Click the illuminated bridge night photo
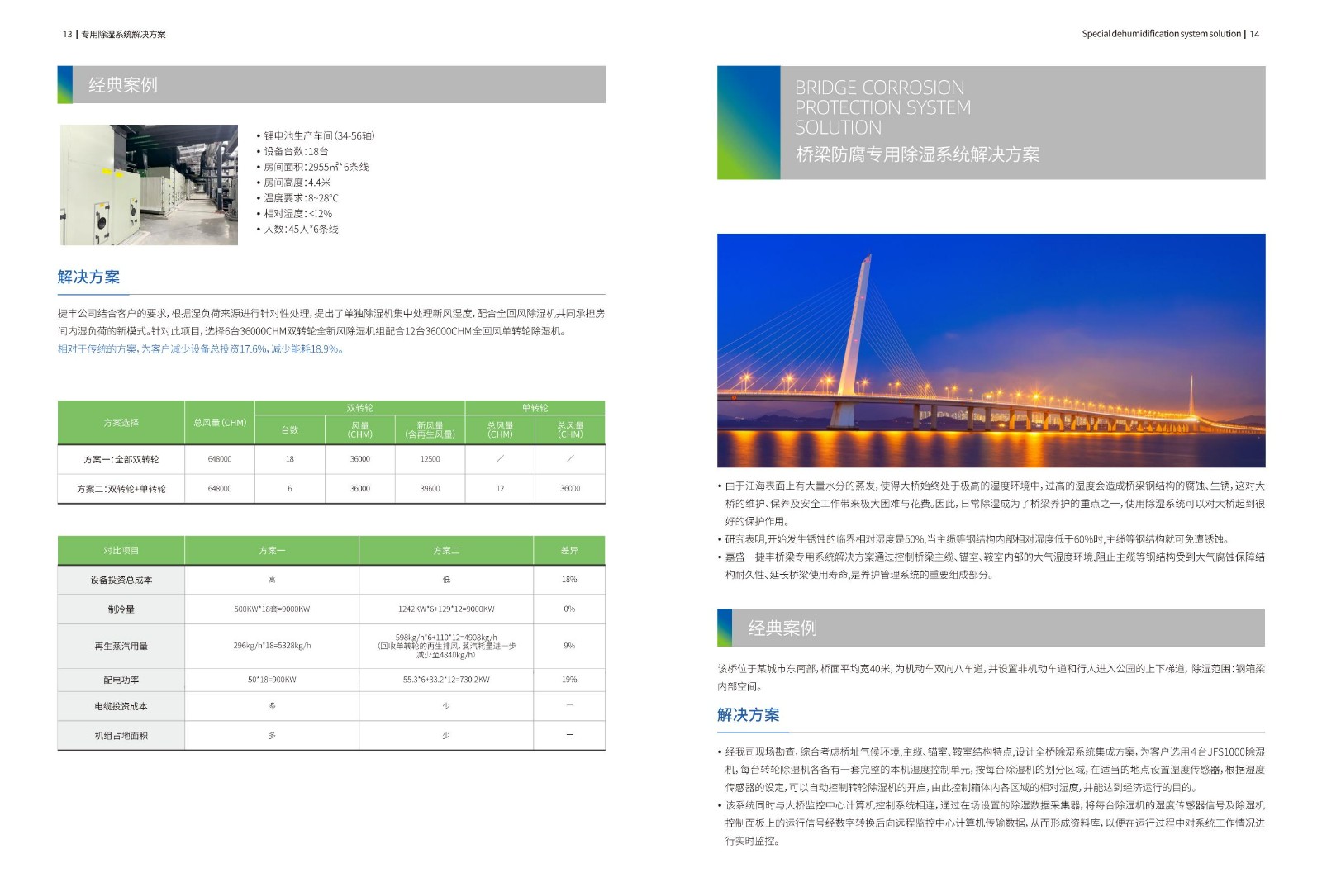1322x896 pixels. [x=991, y=350]
